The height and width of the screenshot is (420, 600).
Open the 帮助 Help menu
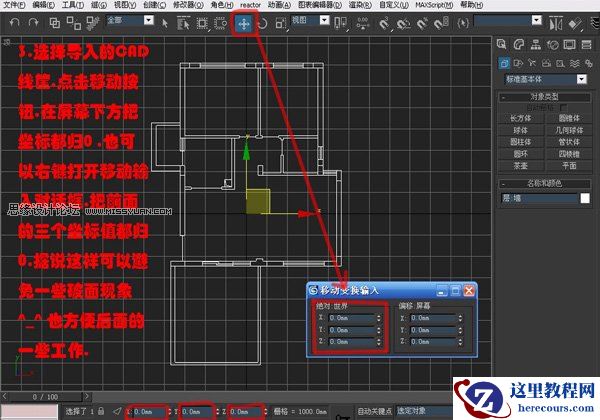pyautogui.click(x=471, y=5)
